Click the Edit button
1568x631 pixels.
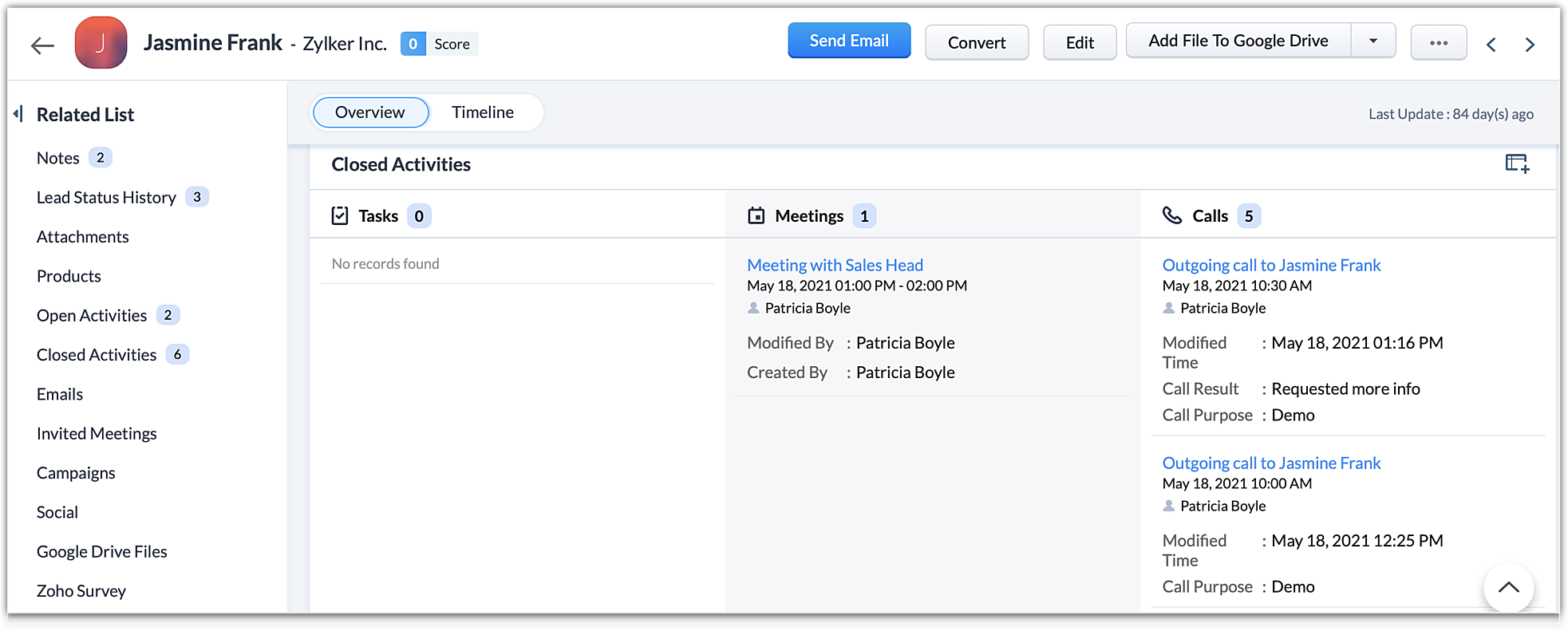pyautogui.click(x=1079, y=43)
